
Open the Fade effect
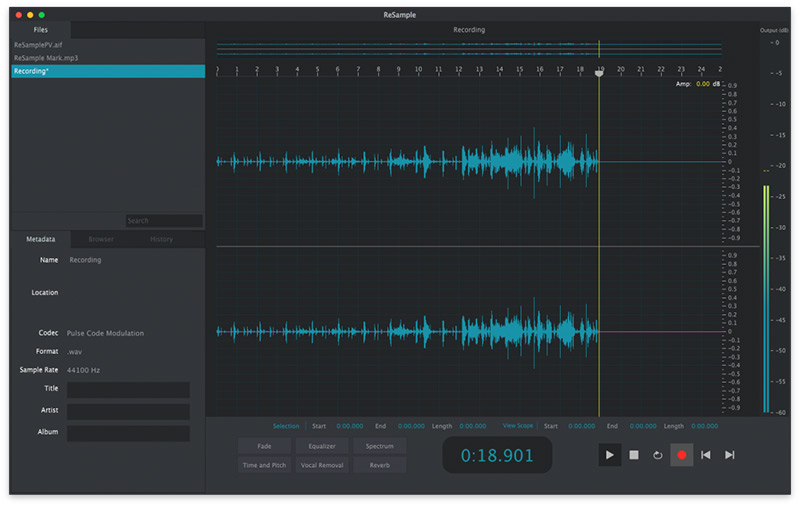pos(265,446)
